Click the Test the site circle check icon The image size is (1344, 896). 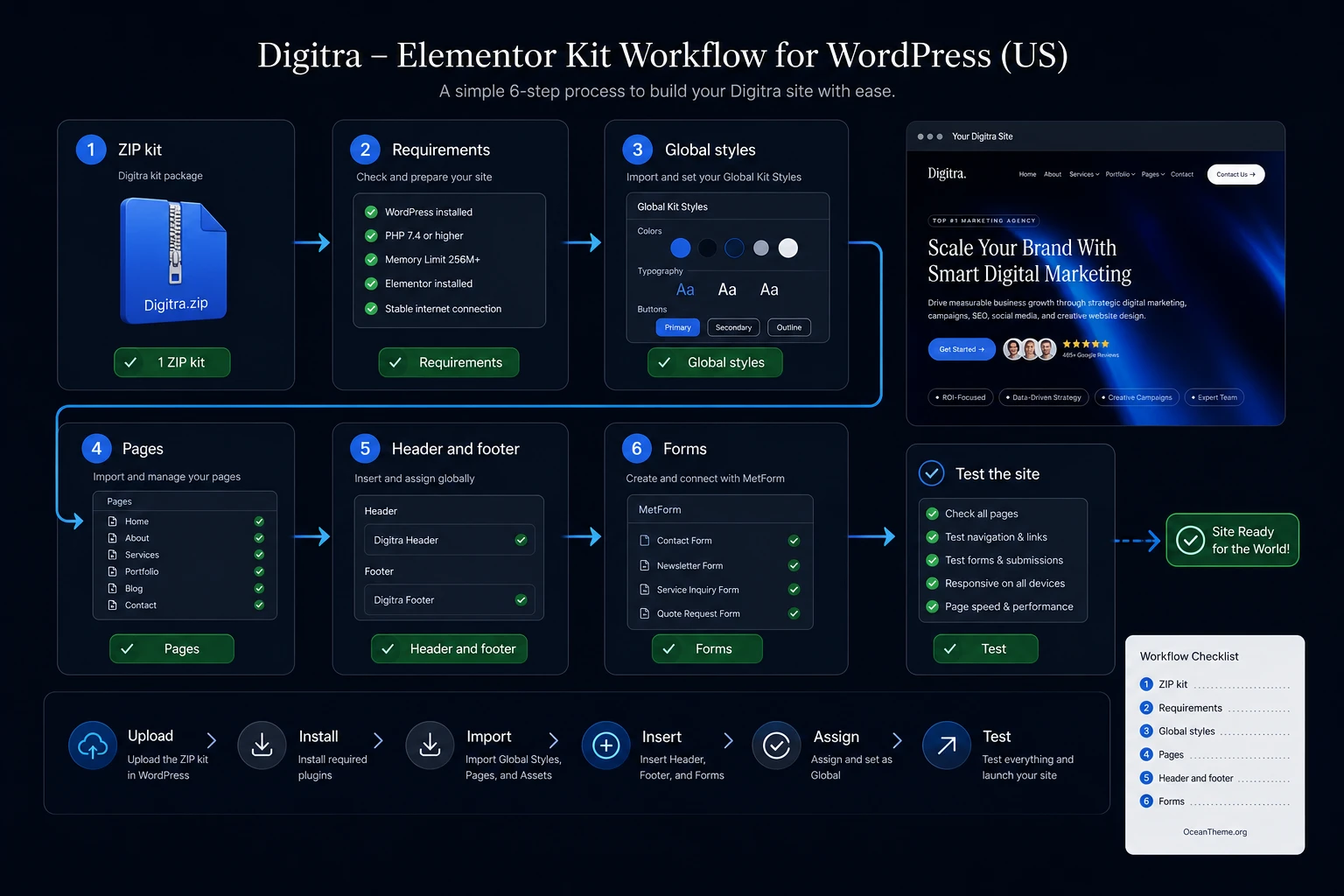coord(931,473)
